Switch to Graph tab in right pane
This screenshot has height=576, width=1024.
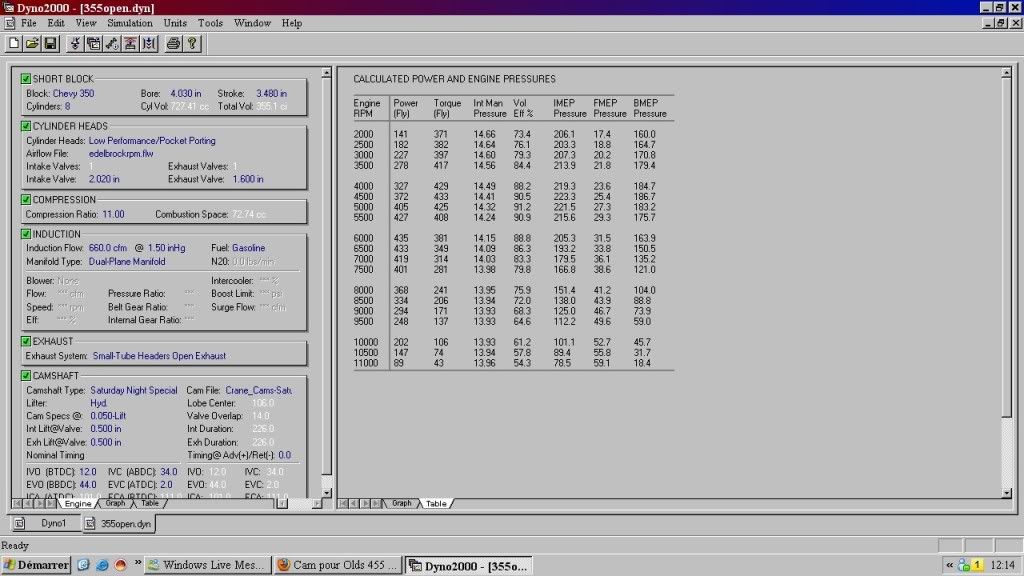click(402, 504)
